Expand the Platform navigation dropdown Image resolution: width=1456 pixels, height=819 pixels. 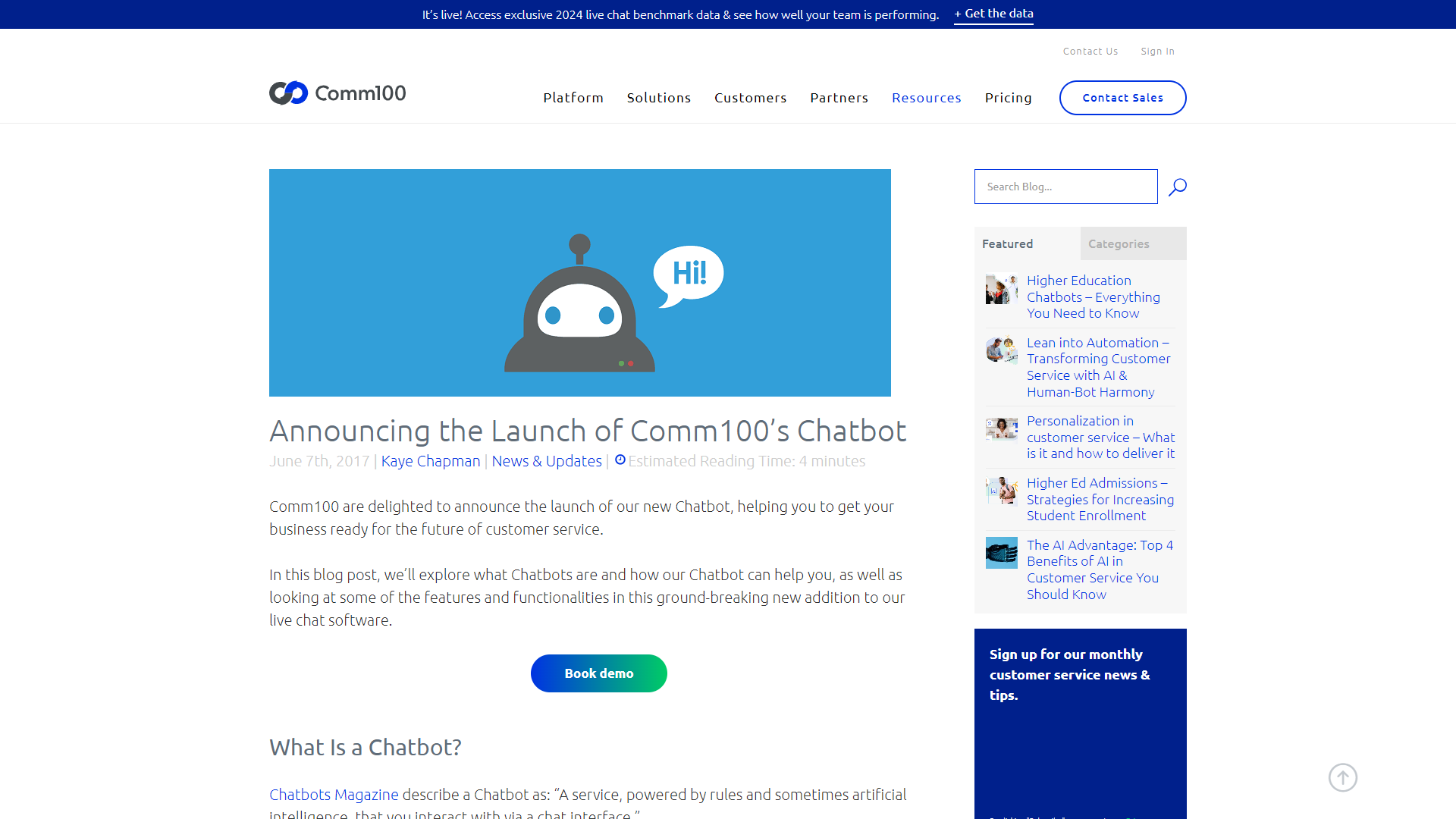(x=573, y=97)
